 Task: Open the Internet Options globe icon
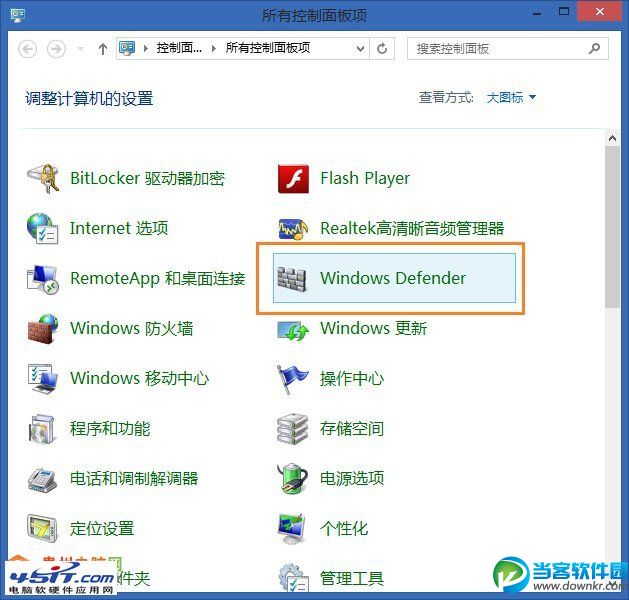[x=43, y=229]
